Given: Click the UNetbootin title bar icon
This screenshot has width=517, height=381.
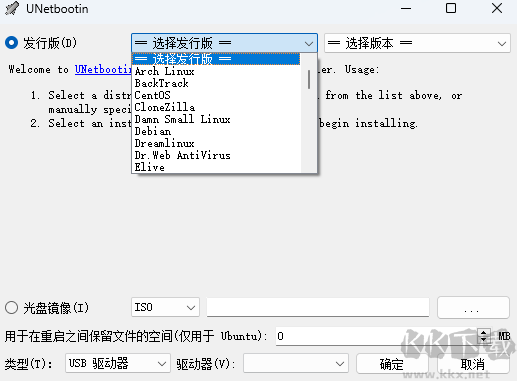Looking at the screenshot, I should pyautogui.click(x=13, y=8).
